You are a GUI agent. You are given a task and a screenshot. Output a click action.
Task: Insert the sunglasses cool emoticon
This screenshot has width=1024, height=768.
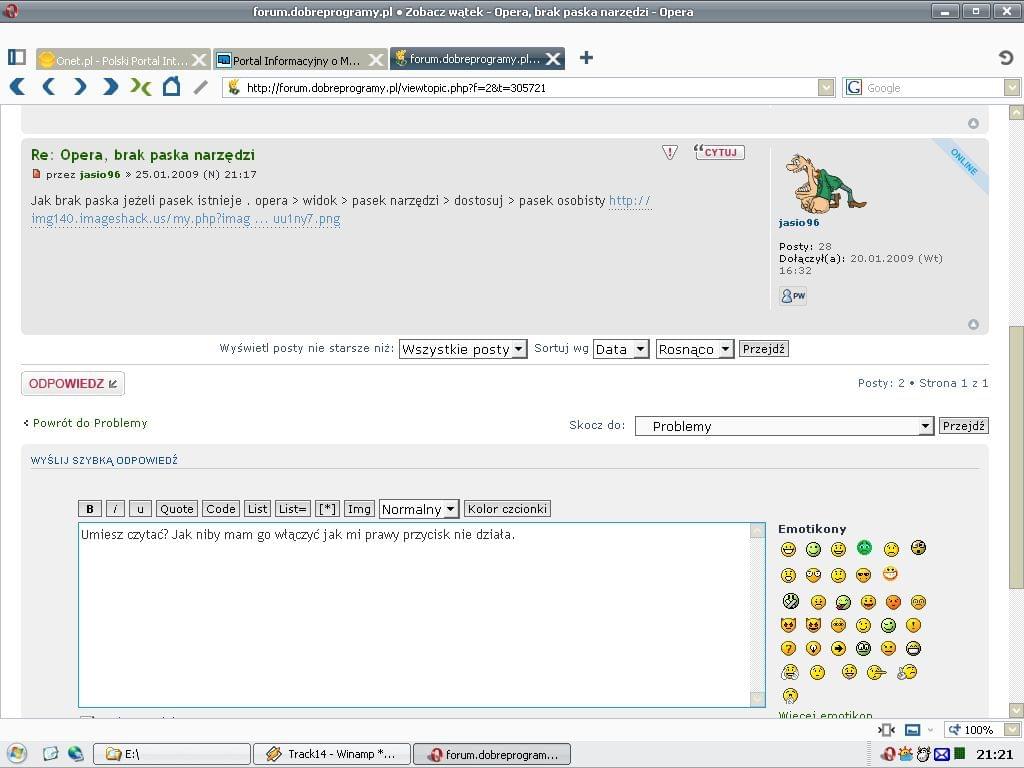863,575
